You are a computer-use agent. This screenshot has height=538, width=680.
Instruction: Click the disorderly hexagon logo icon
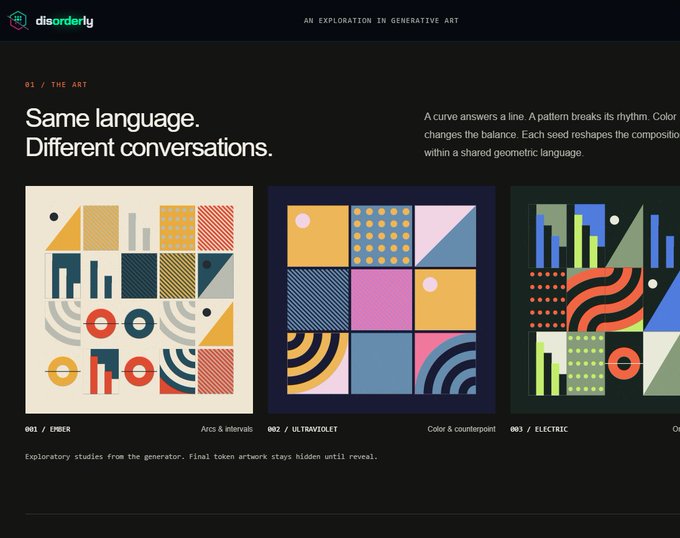[18, 20]
